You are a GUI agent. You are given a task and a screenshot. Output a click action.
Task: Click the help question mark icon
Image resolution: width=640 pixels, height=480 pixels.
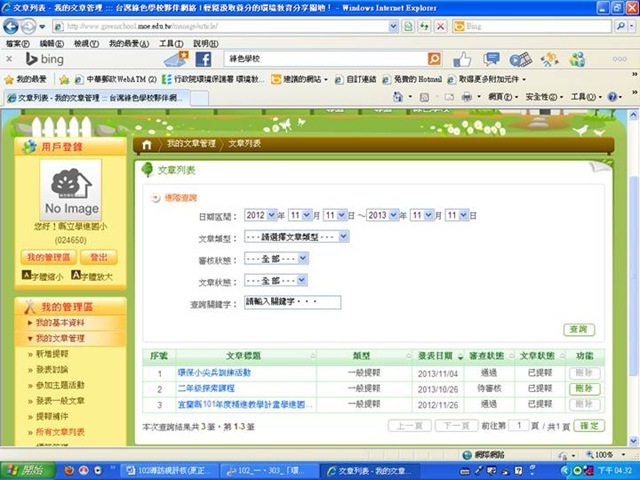tap(612, 97)
